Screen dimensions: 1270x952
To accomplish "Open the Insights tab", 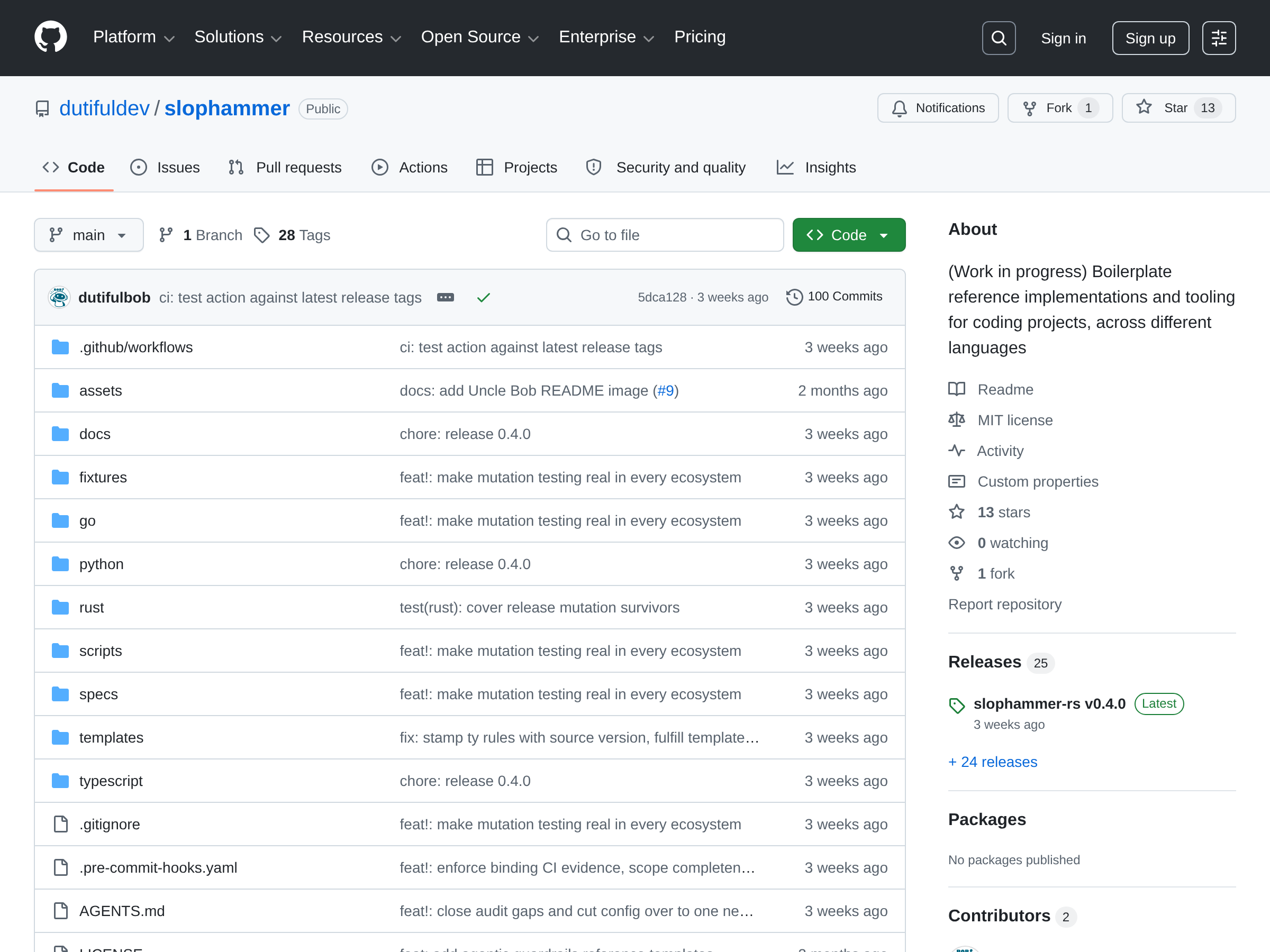I will pyautogui.click(x=817, y=168).
